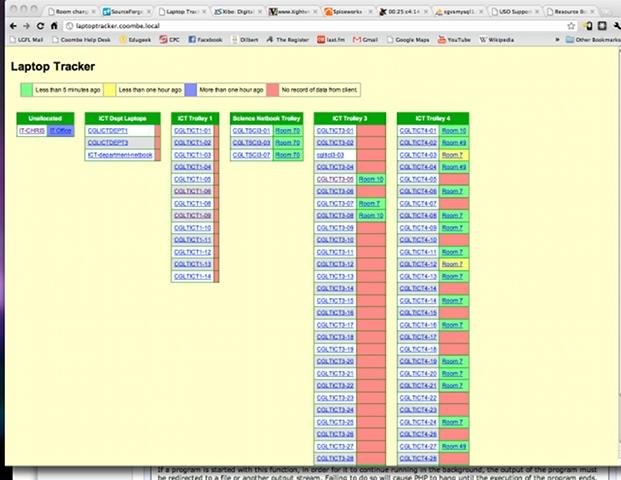
Task: Reload the Laptop Tracker page
Action: pyautogui.click(x=40, y=26)
